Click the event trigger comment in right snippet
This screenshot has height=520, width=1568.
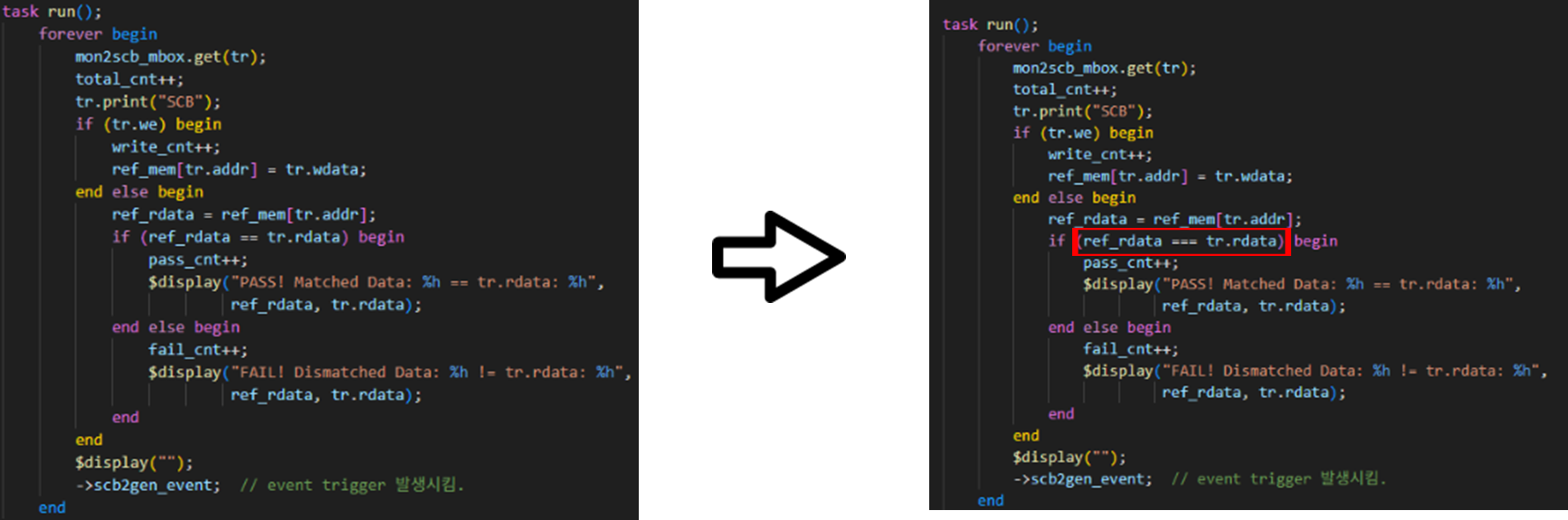pos(1278,478)
